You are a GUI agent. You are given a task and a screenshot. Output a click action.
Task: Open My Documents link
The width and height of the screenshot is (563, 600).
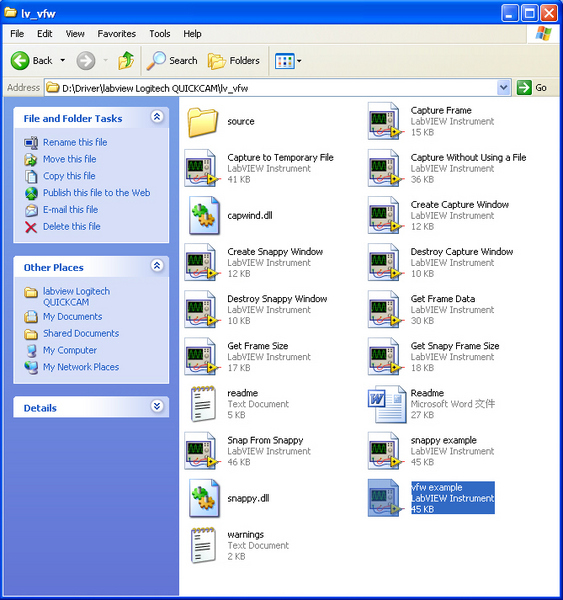pyautogui.click(x=72, y=317)
